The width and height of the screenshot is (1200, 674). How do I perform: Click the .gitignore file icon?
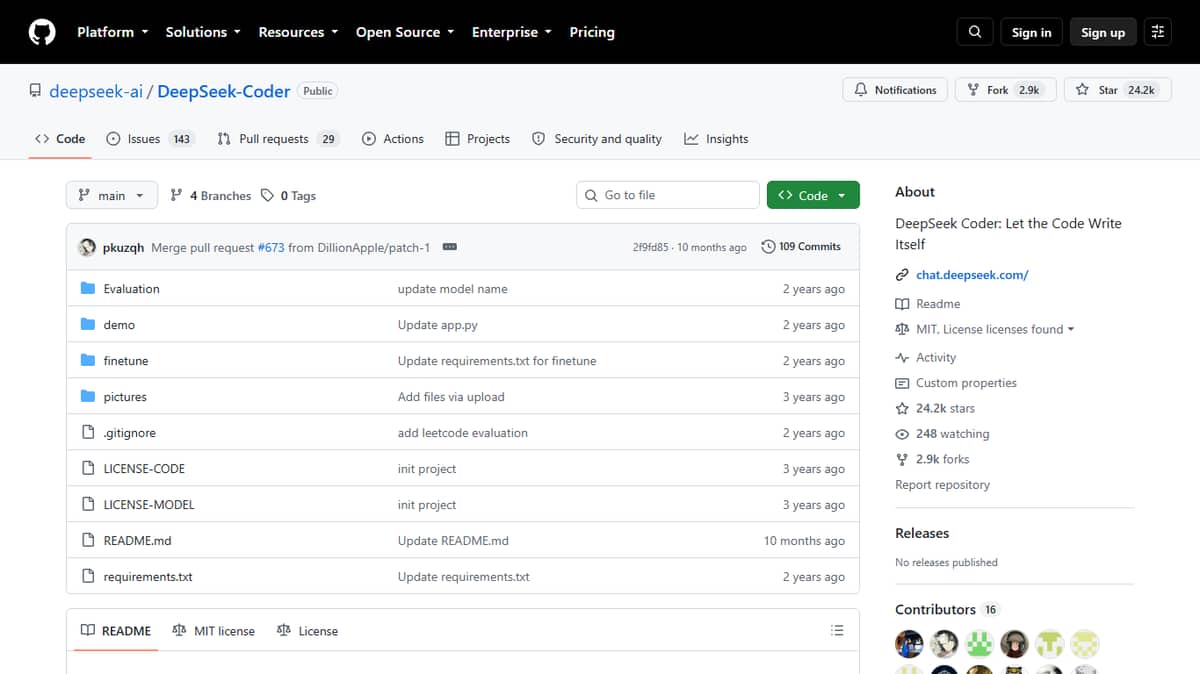point(88,433)
